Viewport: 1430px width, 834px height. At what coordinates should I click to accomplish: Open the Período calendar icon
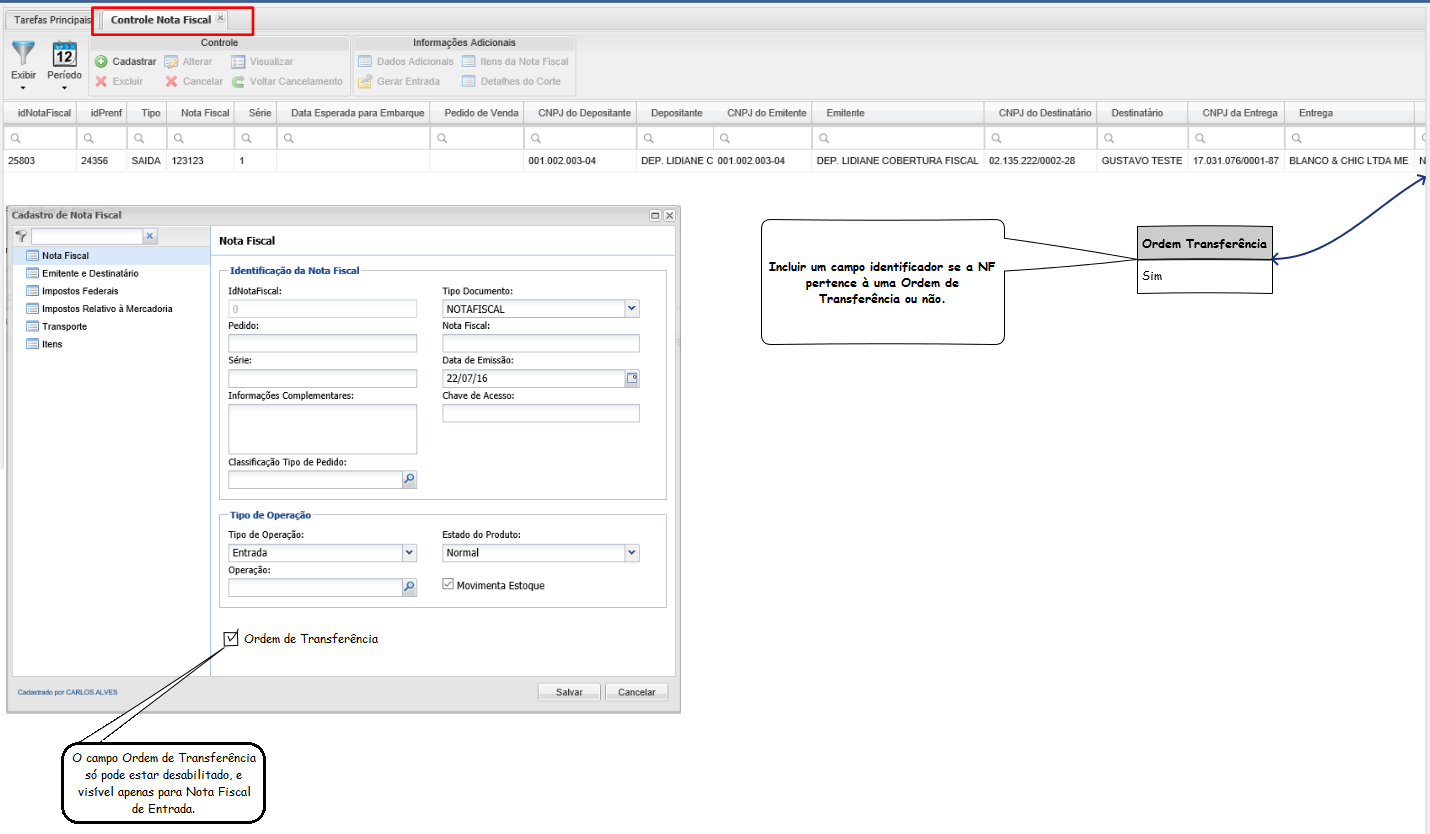[65, 54]
